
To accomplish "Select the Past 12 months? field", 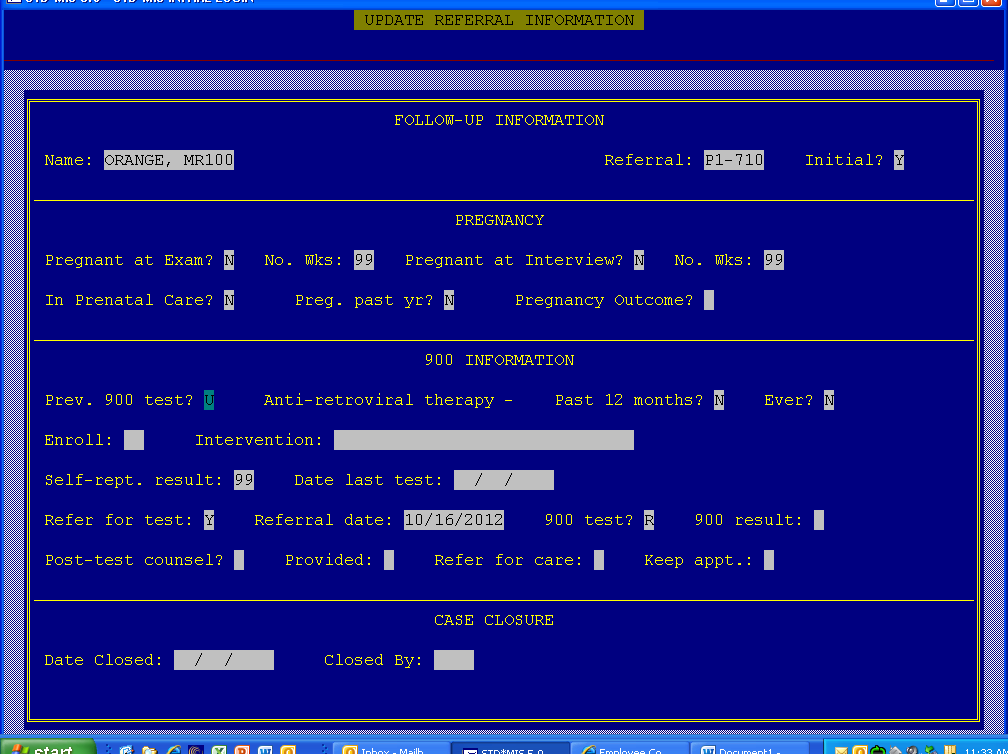I will click(x=719, y=400).
